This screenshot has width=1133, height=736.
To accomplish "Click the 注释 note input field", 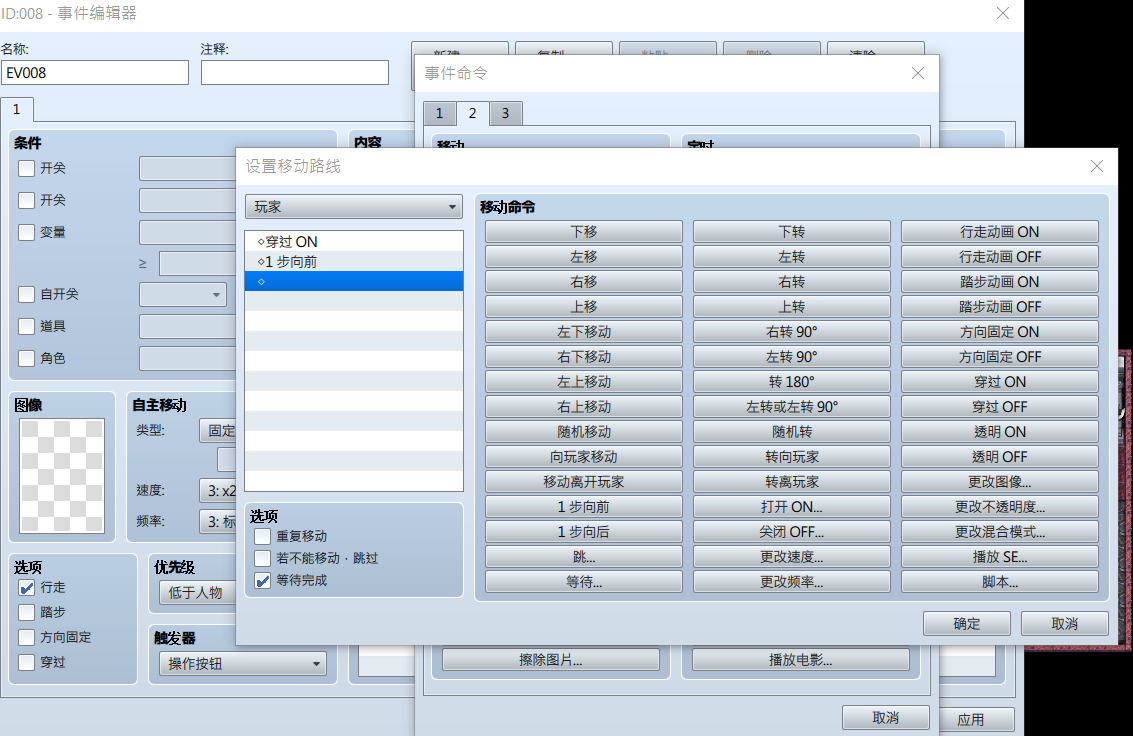I will pyautogui.click(x=295, y=73).
